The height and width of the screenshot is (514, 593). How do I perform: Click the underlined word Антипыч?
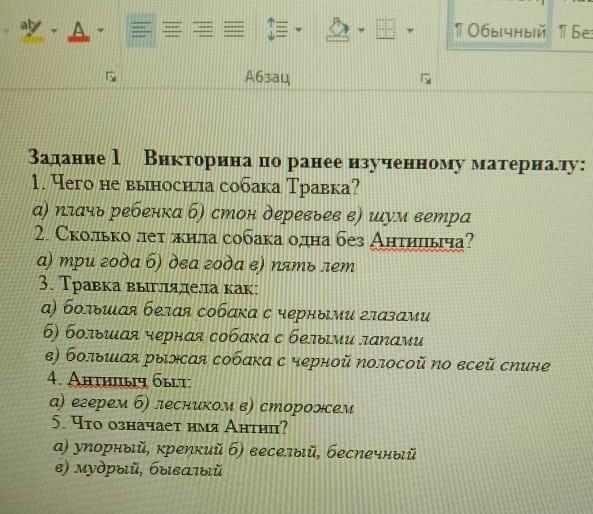pyautogui.click(x=108, y=379)
